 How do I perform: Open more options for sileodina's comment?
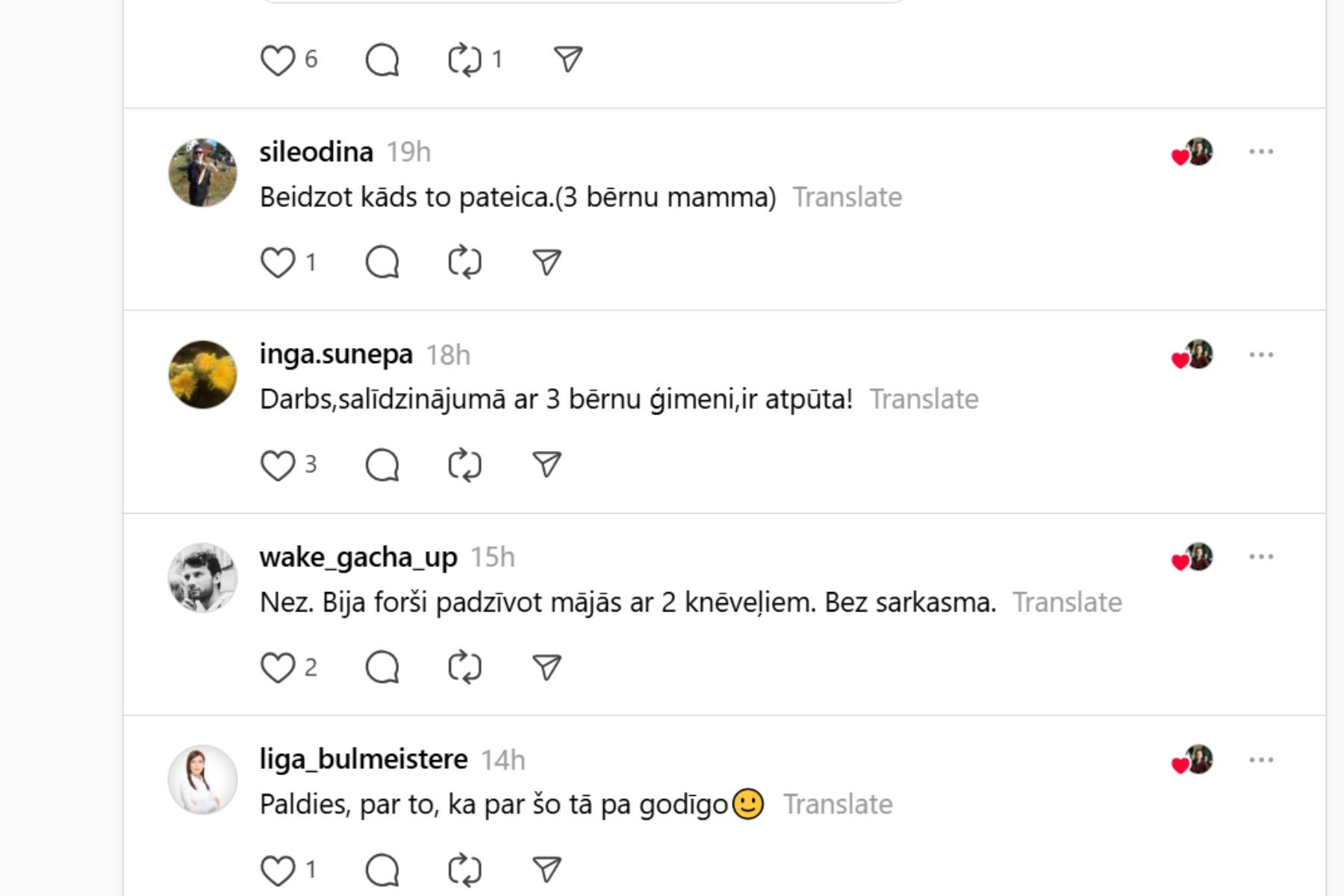click(x=1261, y=152)
